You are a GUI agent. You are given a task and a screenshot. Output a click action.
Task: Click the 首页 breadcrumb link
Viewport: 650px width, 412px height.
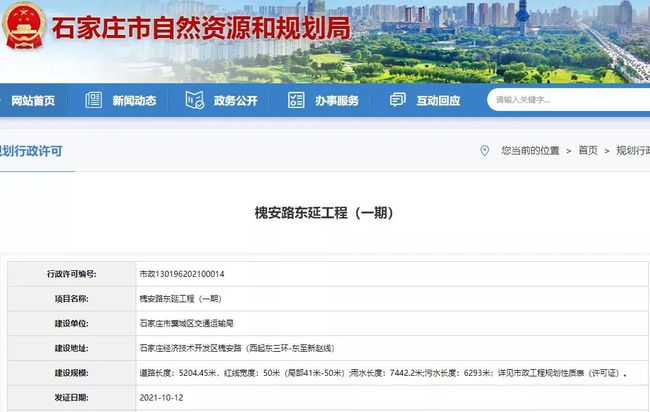[587, 150]
